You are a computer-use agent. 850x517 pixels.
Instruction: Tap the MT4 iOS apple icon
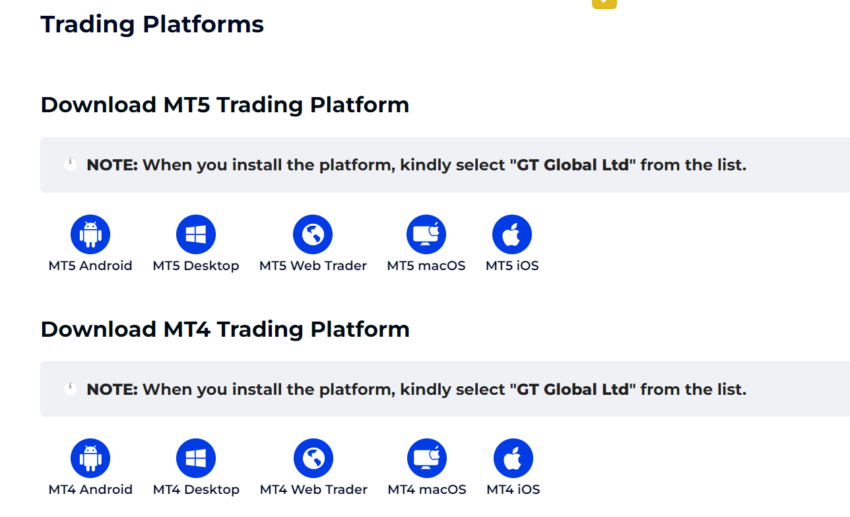coord(513,458)
